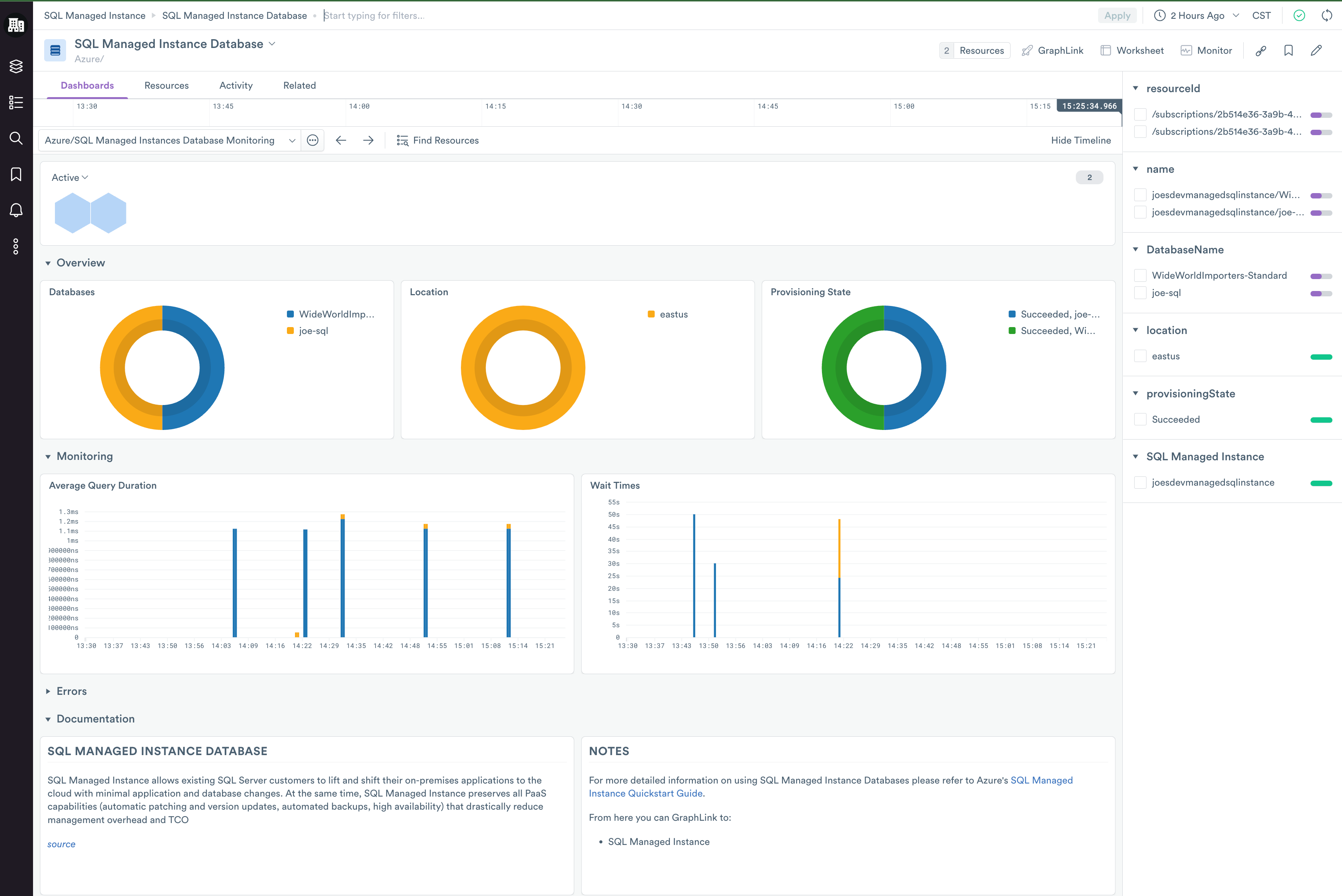Click the Hide Timeline button
This screenshot has width=1342, height=896.
[x=1080, y=141]
